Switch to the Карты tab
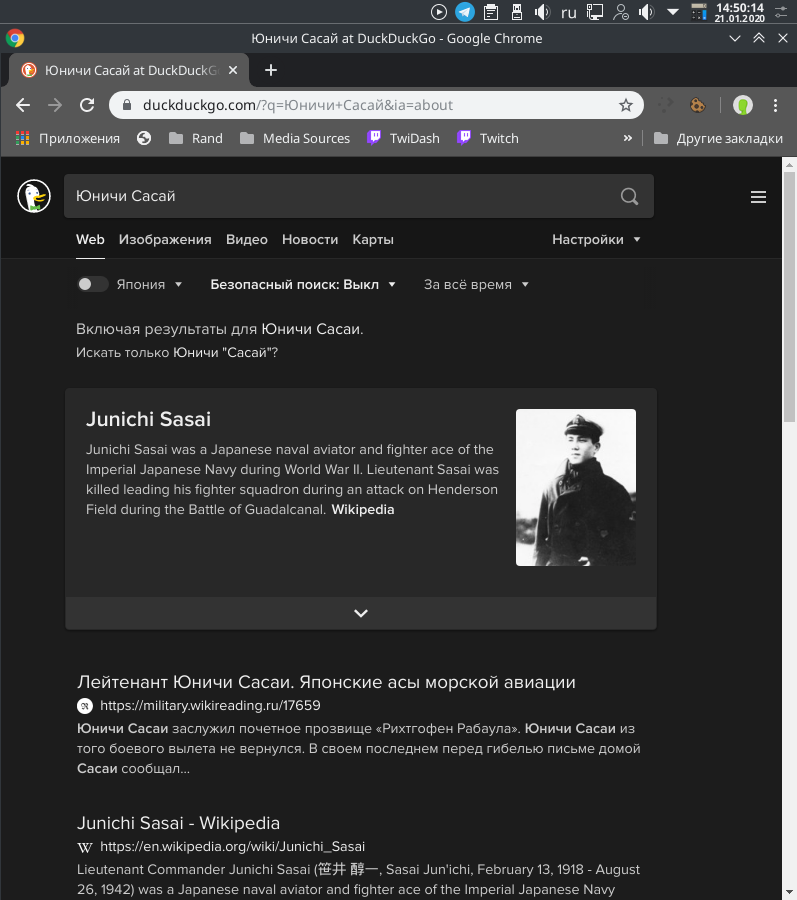Screen dimensions: 797x900 point(373,239)
